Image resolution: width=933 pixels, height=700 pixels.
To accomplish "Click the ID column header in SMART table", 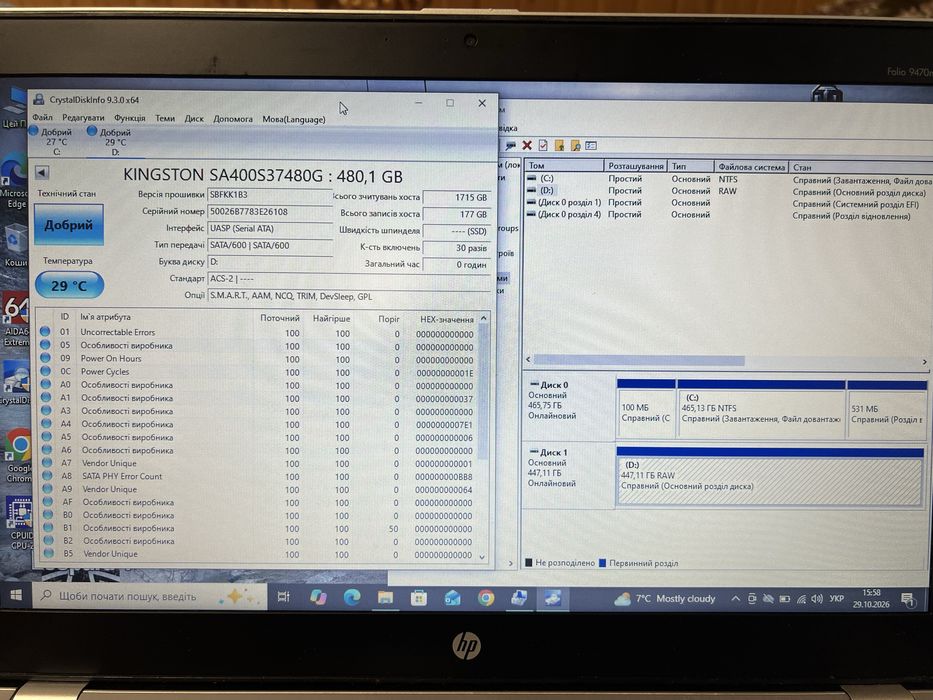I will pos(64,317).
